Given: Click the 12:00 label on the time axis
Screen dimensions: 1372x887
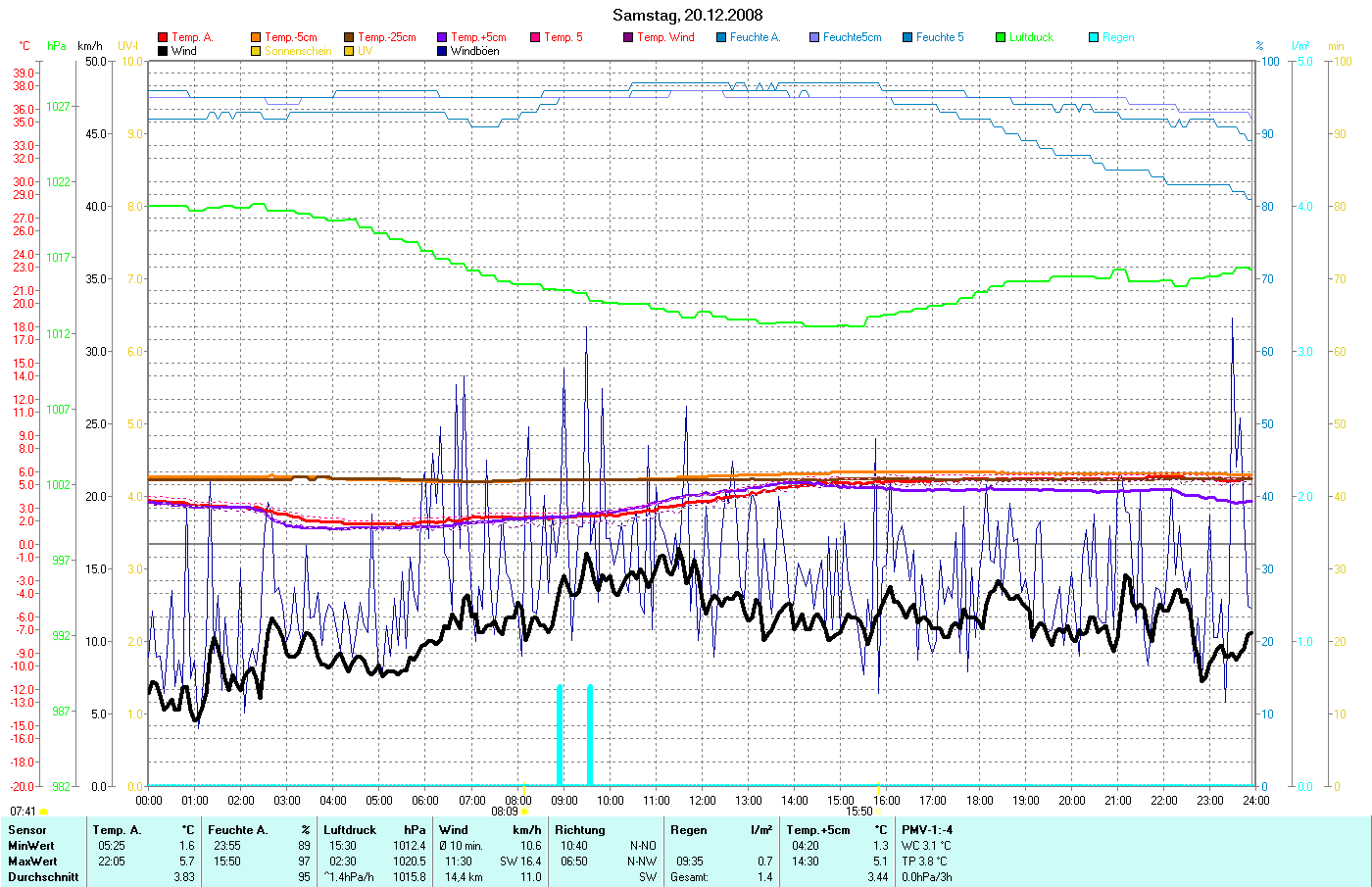Looking at the screenshot, I should [703, 800].
